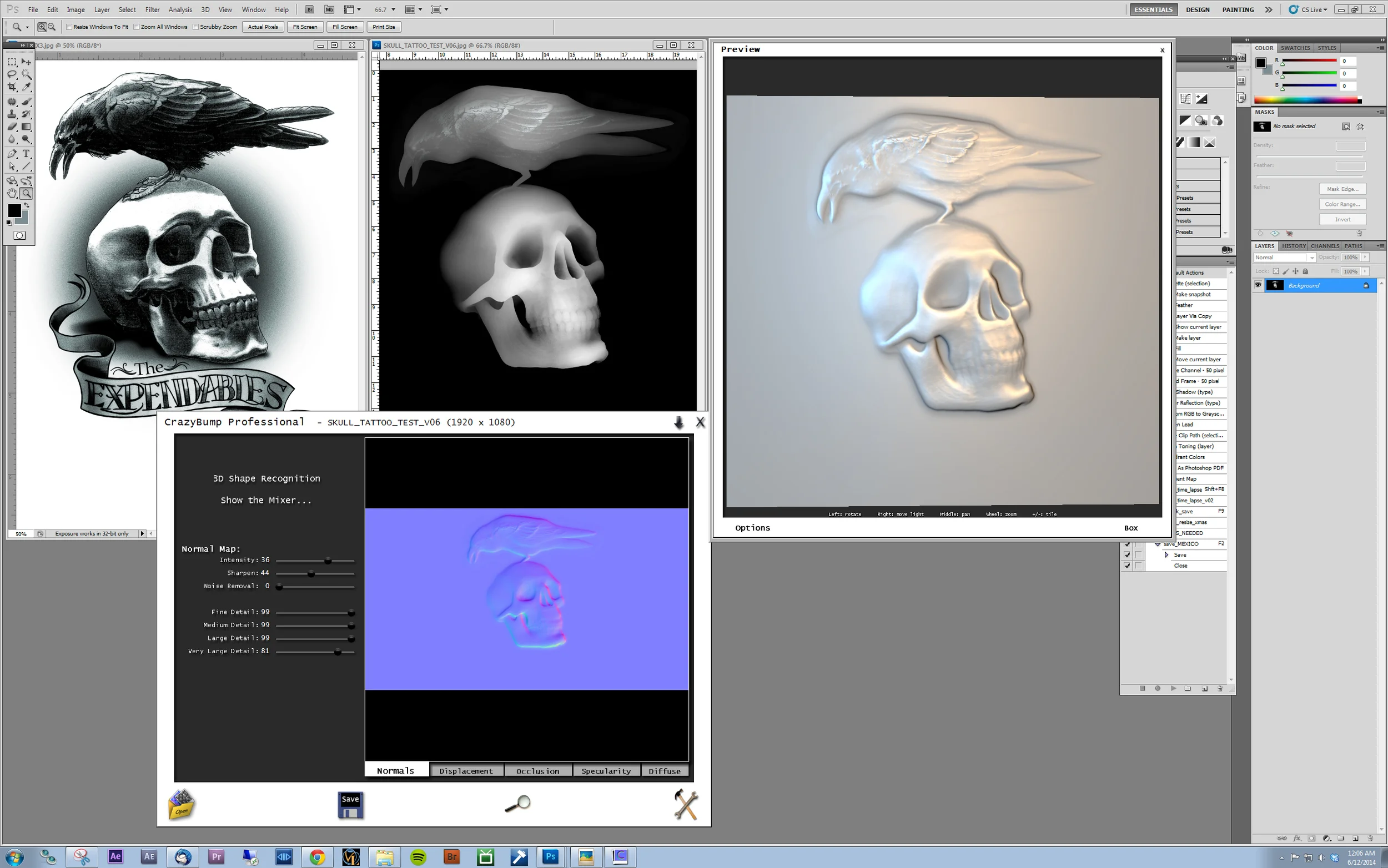Viewport: 1388px width, 868px height.
Task: Click the Curves adjustment icon
Action: [x=1185, y=99]
